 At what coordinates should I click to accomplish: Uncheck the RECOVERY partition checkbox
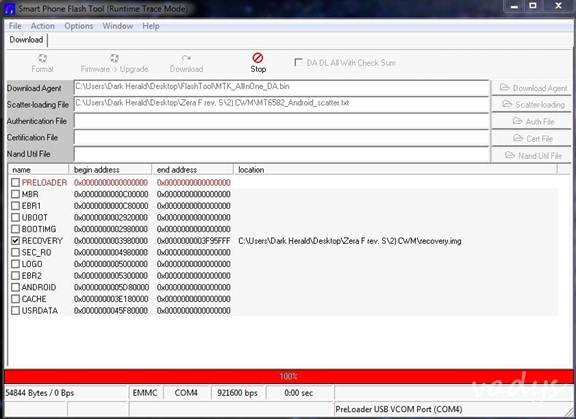[15, 241]
